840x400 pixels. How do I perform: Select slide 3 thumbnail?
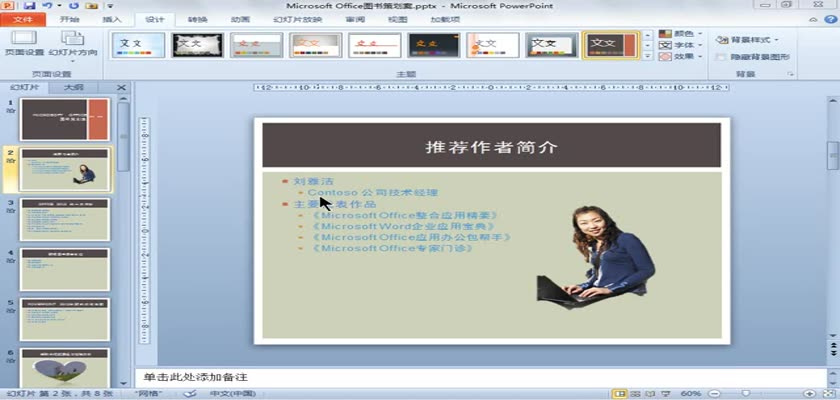[x=64, y=219]
